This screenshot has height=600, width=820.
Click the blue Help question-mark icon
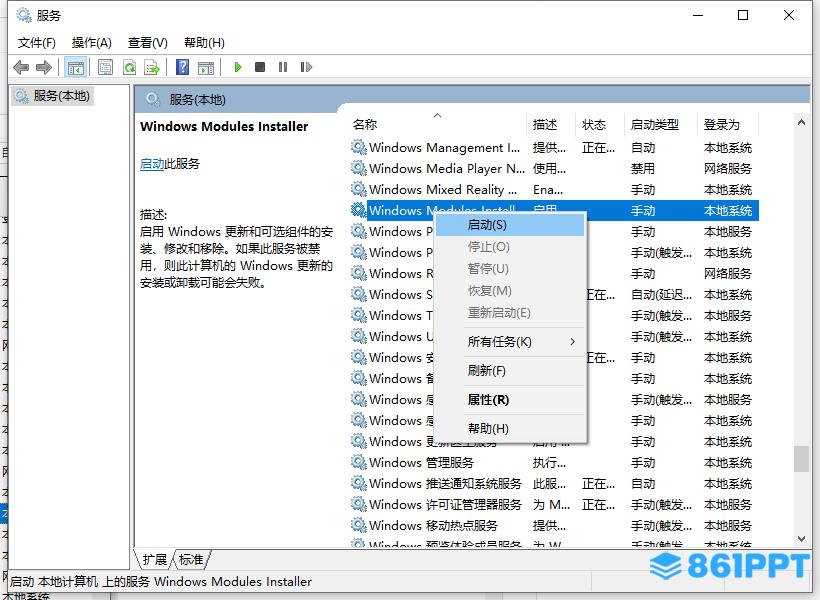183,67
